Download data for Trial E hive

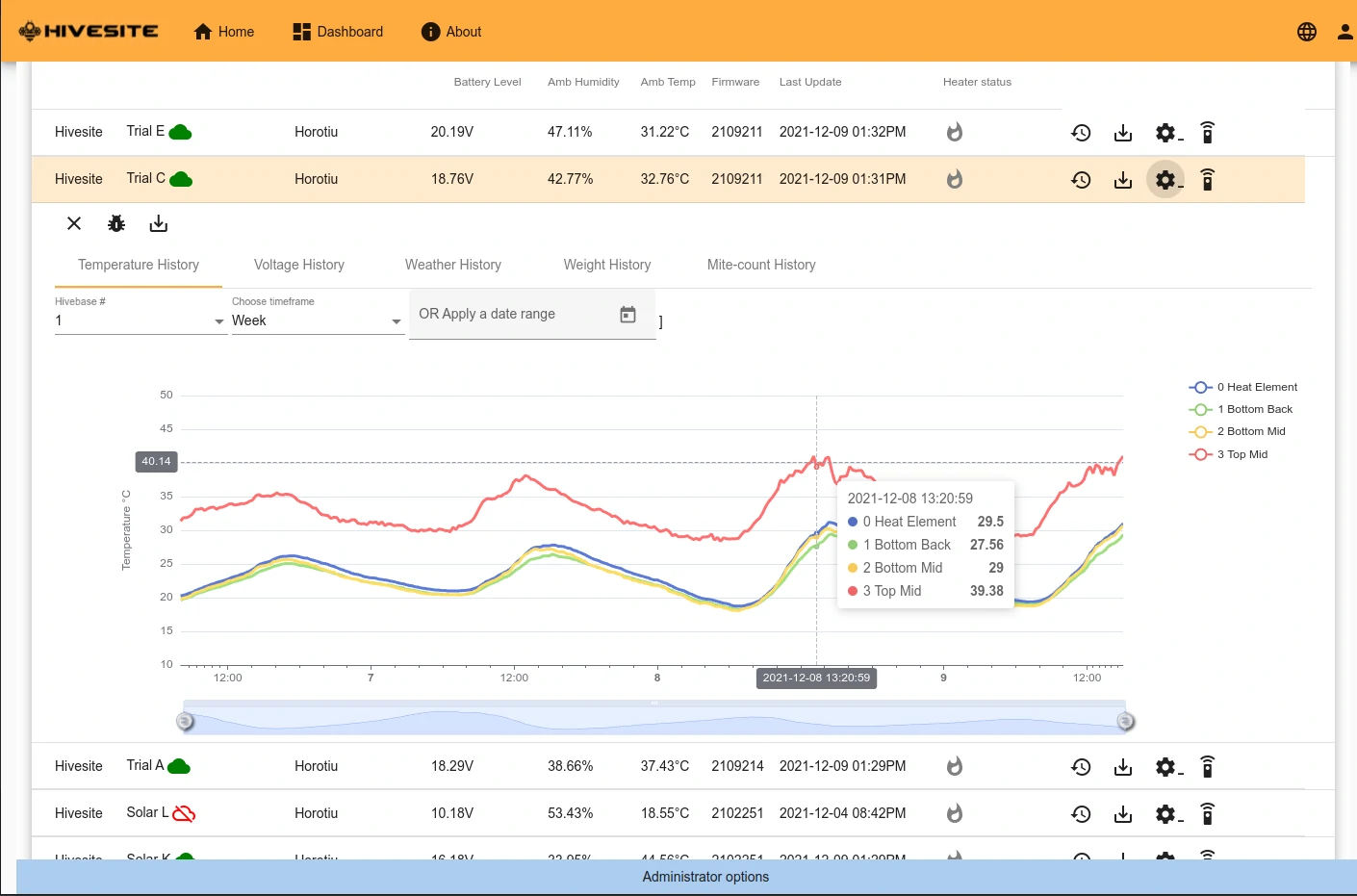coord(1123,133)
